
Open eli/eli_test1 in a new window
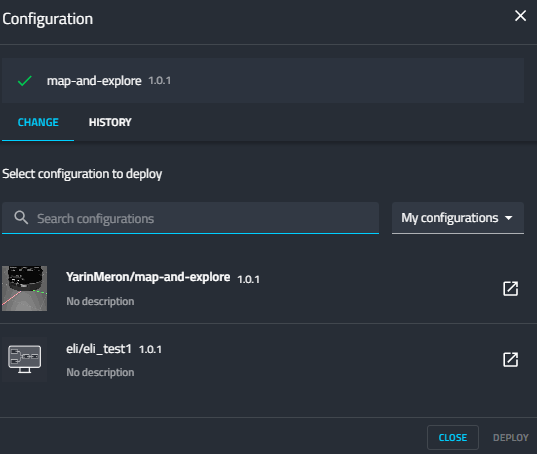point(510,360)
